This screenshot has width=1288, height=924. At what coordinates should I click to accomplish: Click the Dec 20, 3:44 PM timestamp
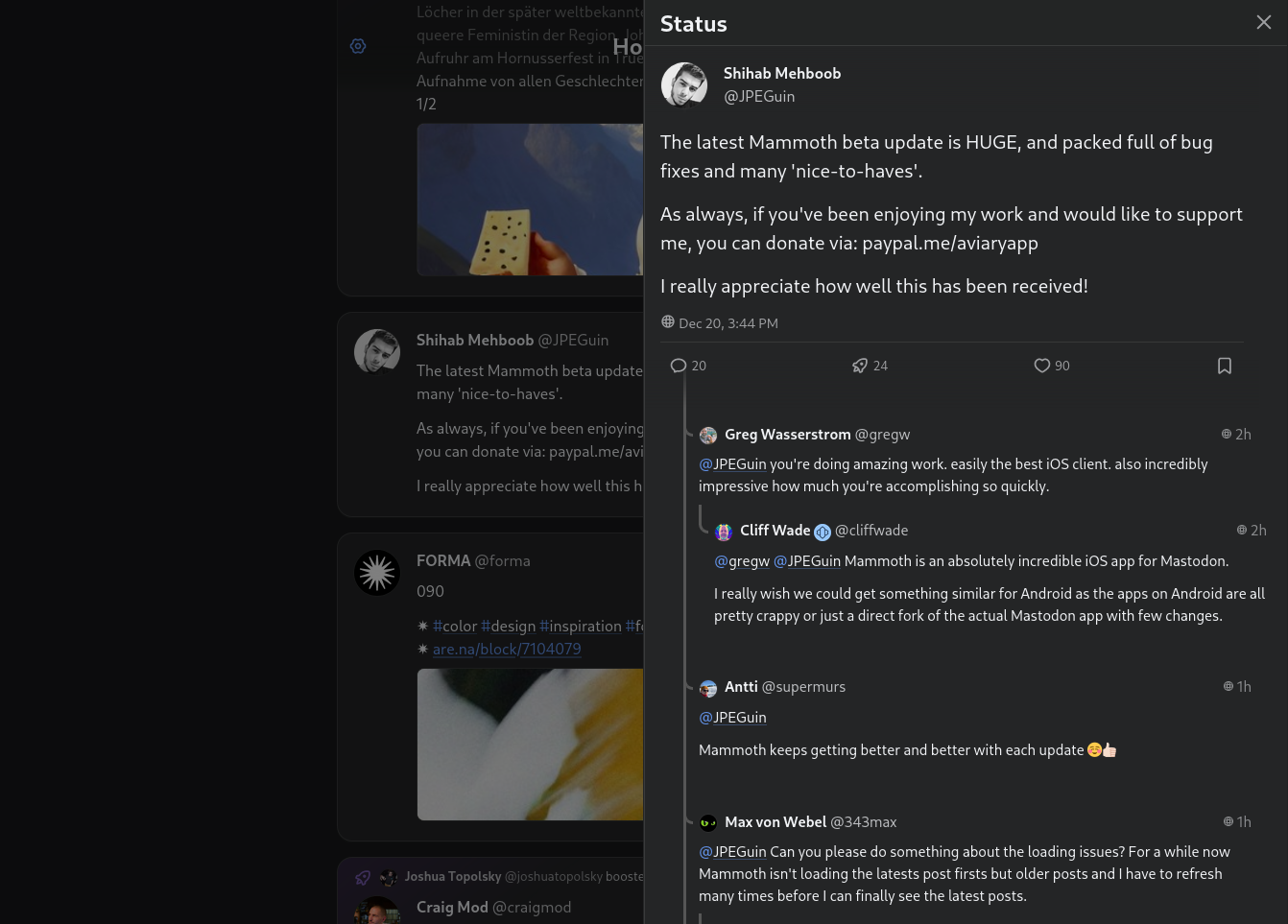[x=727, y=323]
